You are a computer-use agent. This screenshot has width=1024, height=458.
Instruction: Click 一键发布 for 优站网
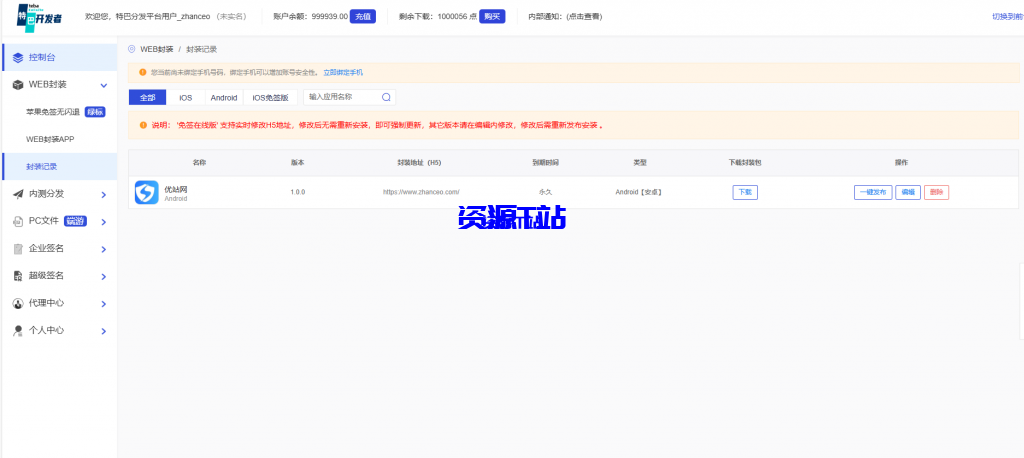[x=873, y=193]
